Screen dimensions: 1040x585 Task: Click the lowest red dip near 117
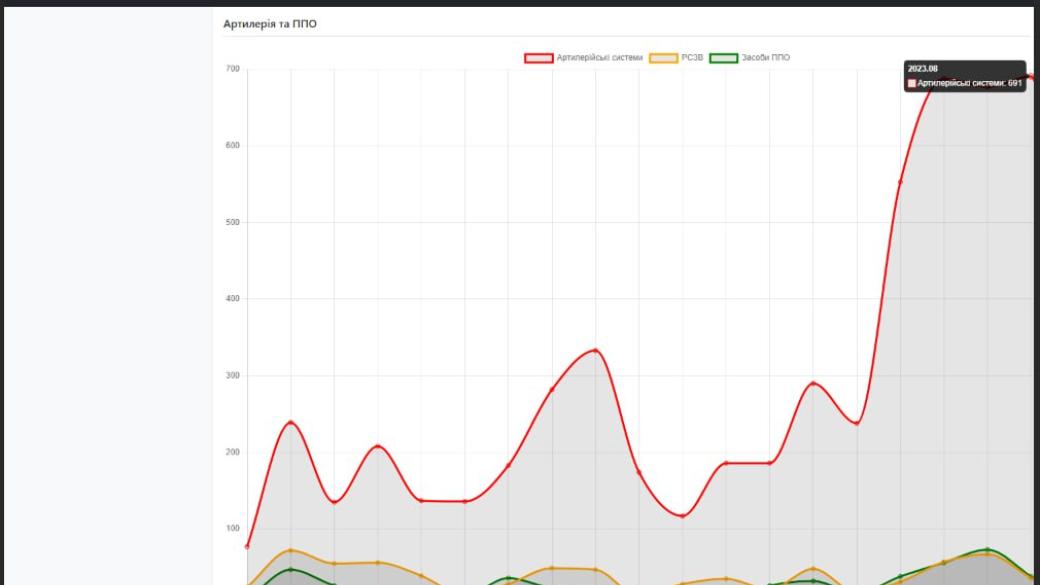point(683,516)
